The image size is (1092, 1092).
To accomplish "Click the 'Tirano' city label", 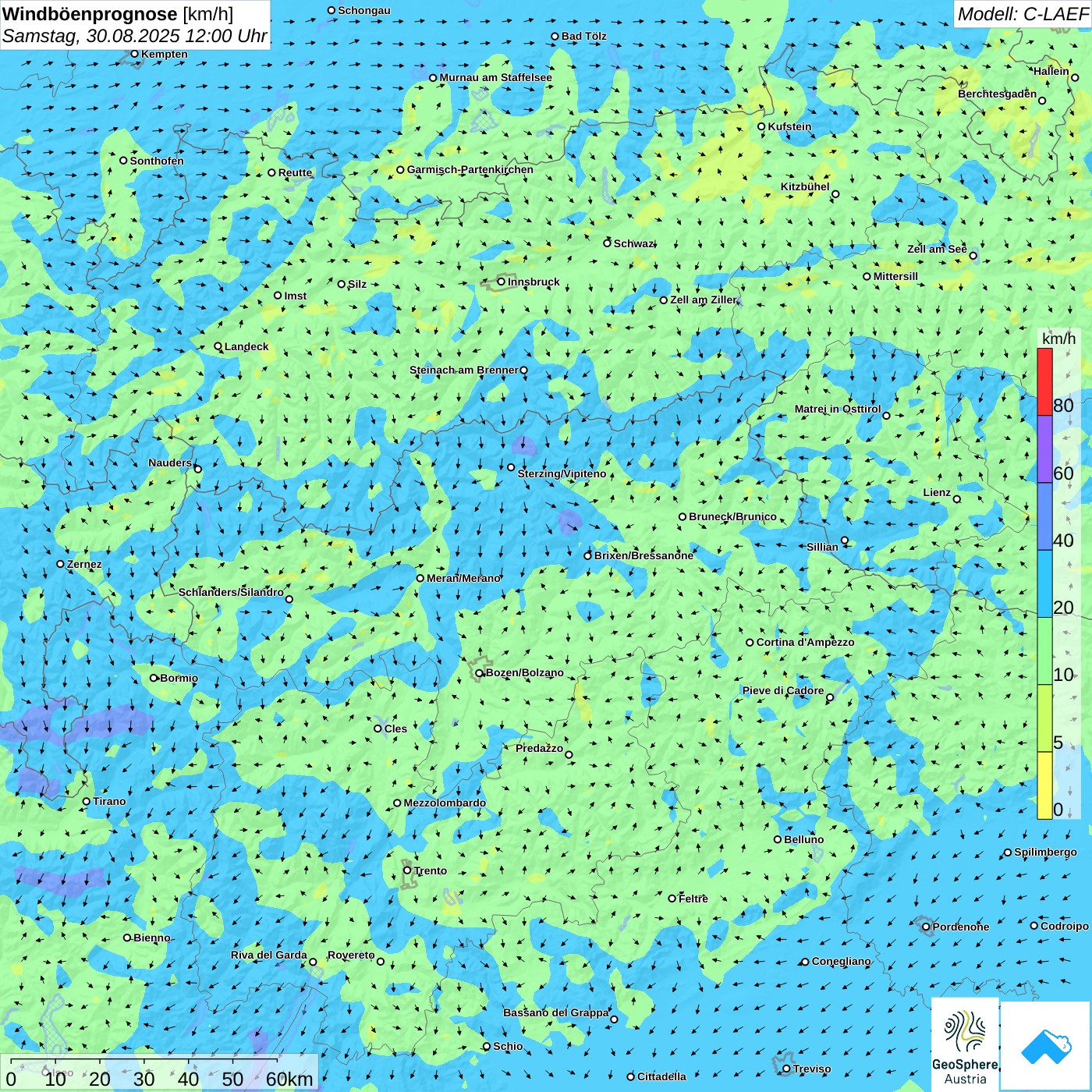I will click(109, 801).
